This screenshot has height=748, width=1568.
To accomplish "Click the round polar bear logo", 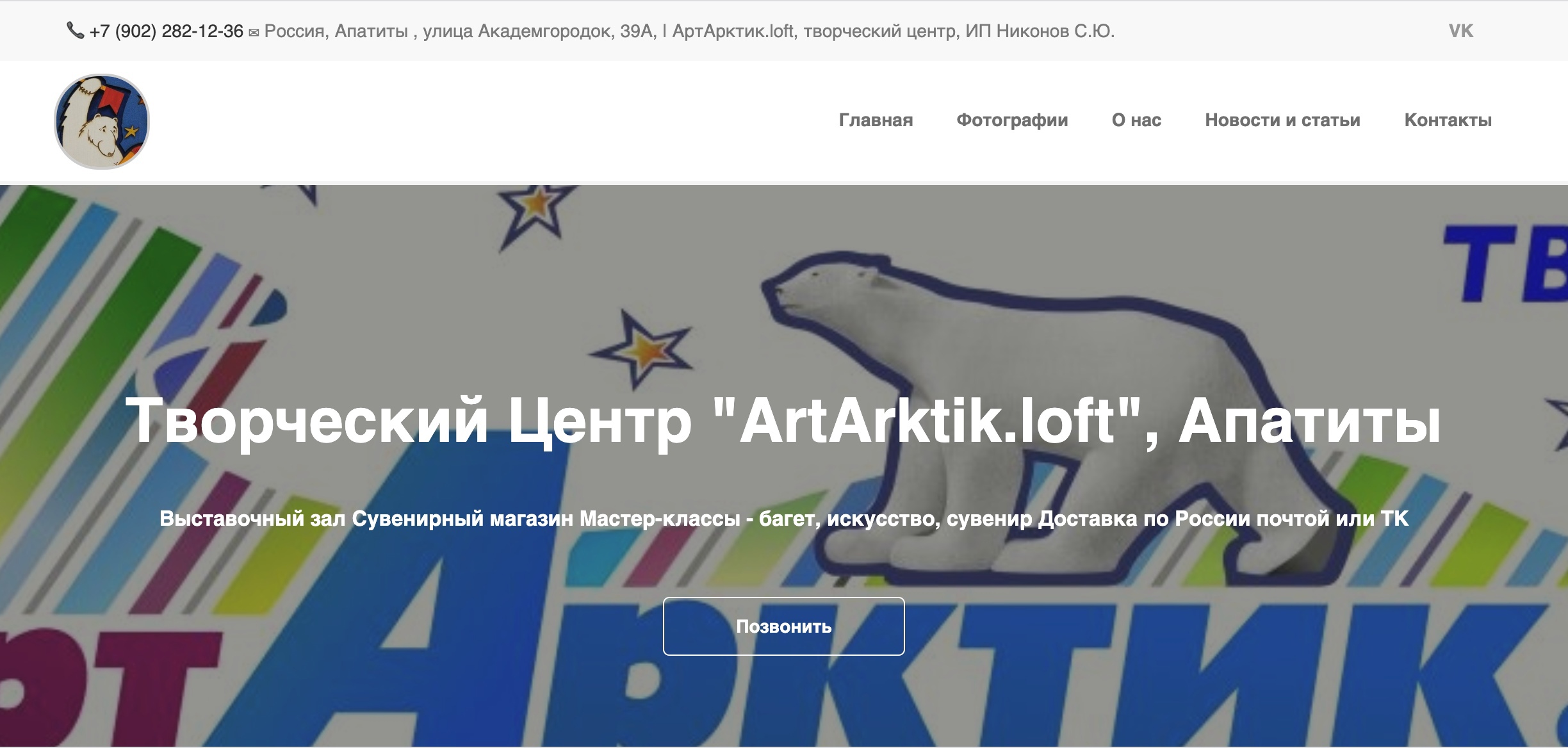I will tap(102, 122).
